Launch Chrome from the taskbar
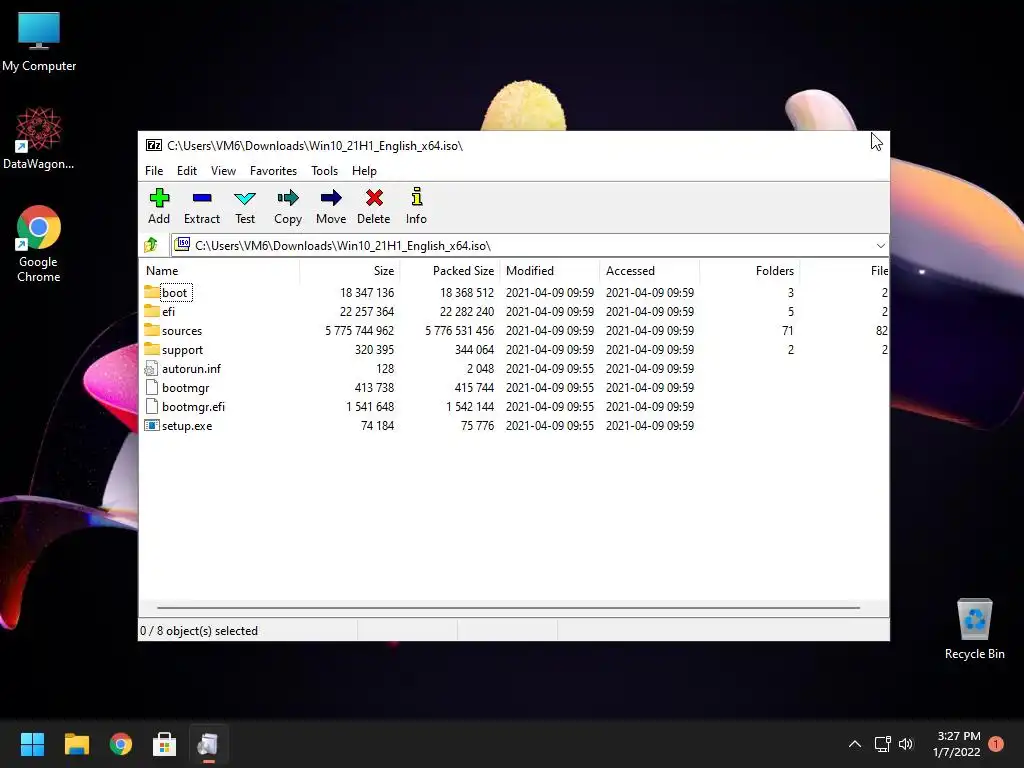 [121, 744]
